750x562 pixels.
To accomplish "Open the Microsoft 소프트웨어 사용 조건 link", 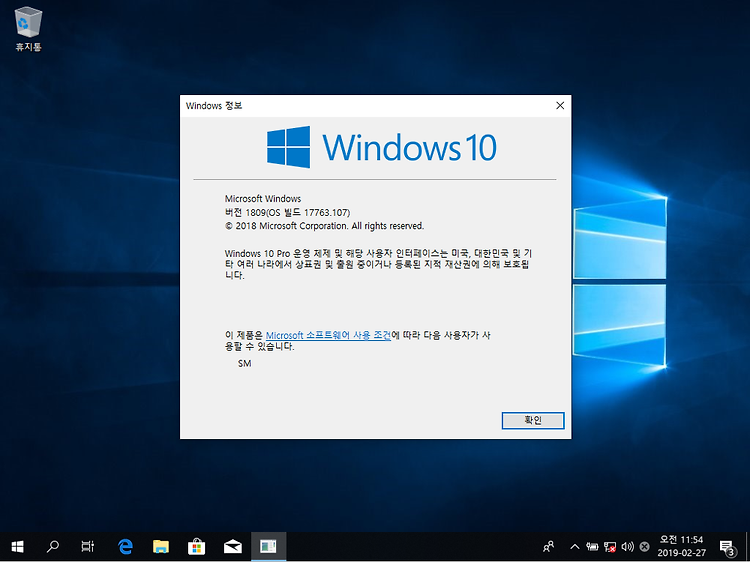I will click(x=328, y=335).
